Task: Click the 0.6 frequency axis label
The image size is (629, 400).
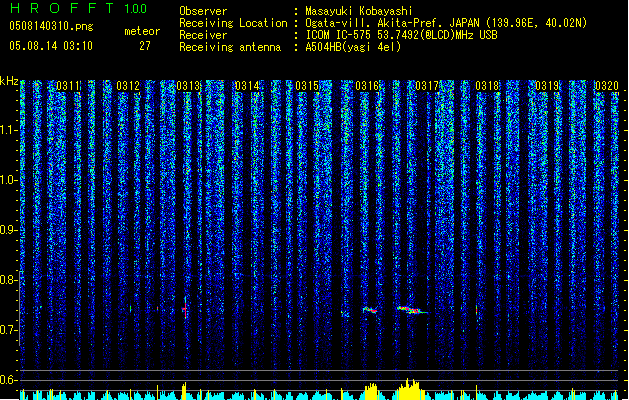Action: click(x=8, y=380)
